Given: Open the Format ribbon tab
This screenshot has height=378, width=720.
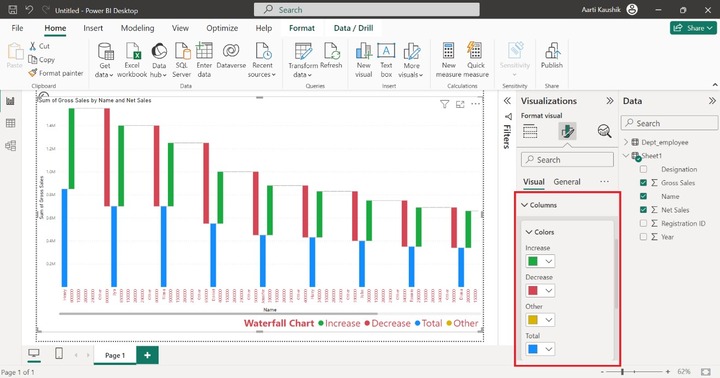Looking at the screenshot, I should click(302, 28).
